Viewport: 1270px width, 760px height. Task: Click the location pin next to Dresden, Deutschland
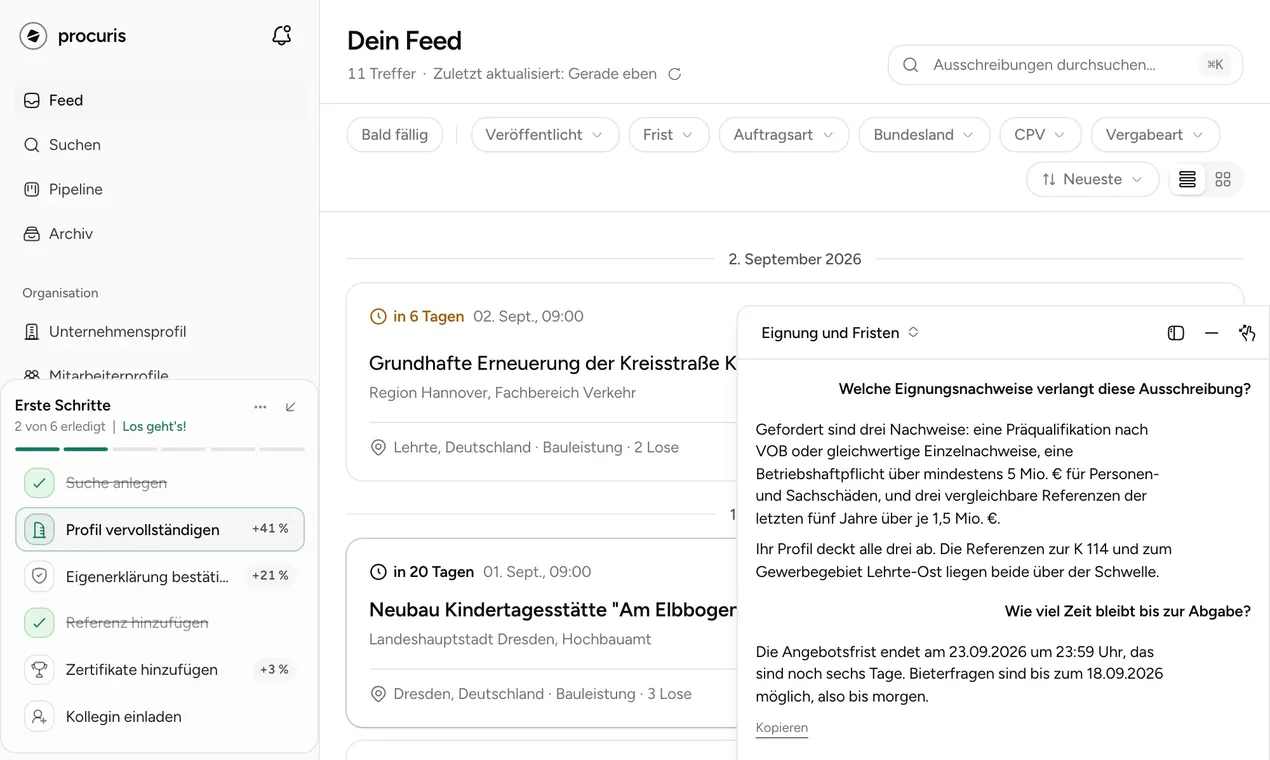378,694
